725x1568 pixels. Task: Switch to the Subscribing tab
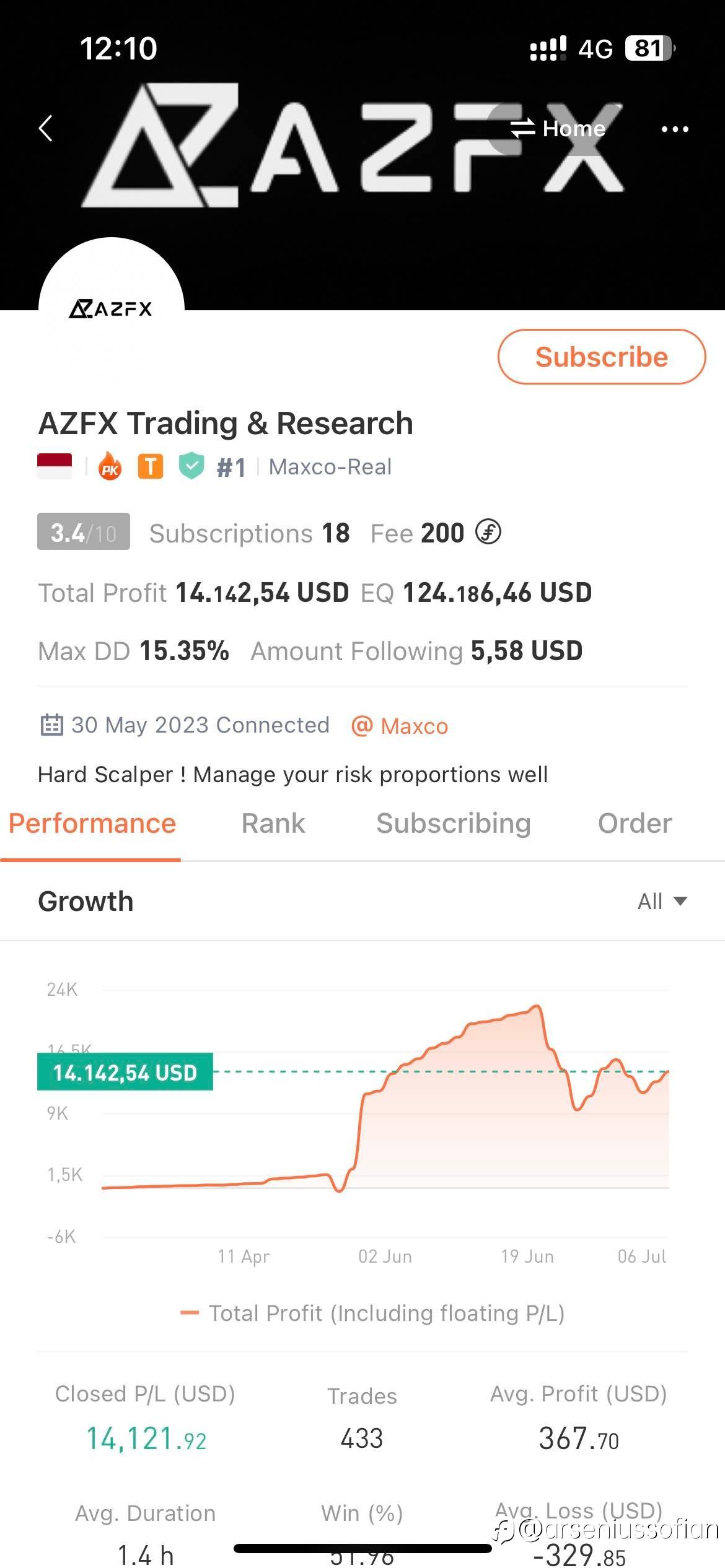[454, 824]
